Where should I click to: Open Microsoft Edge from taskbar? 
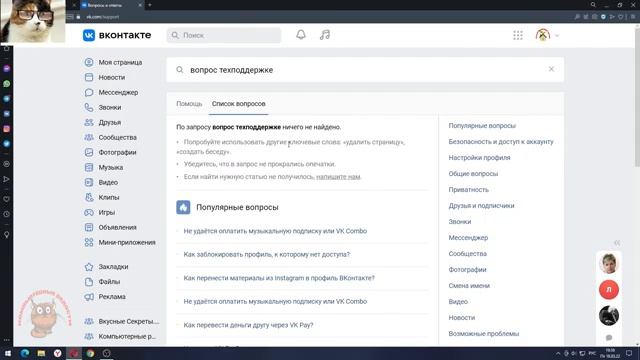coord(25,353)
